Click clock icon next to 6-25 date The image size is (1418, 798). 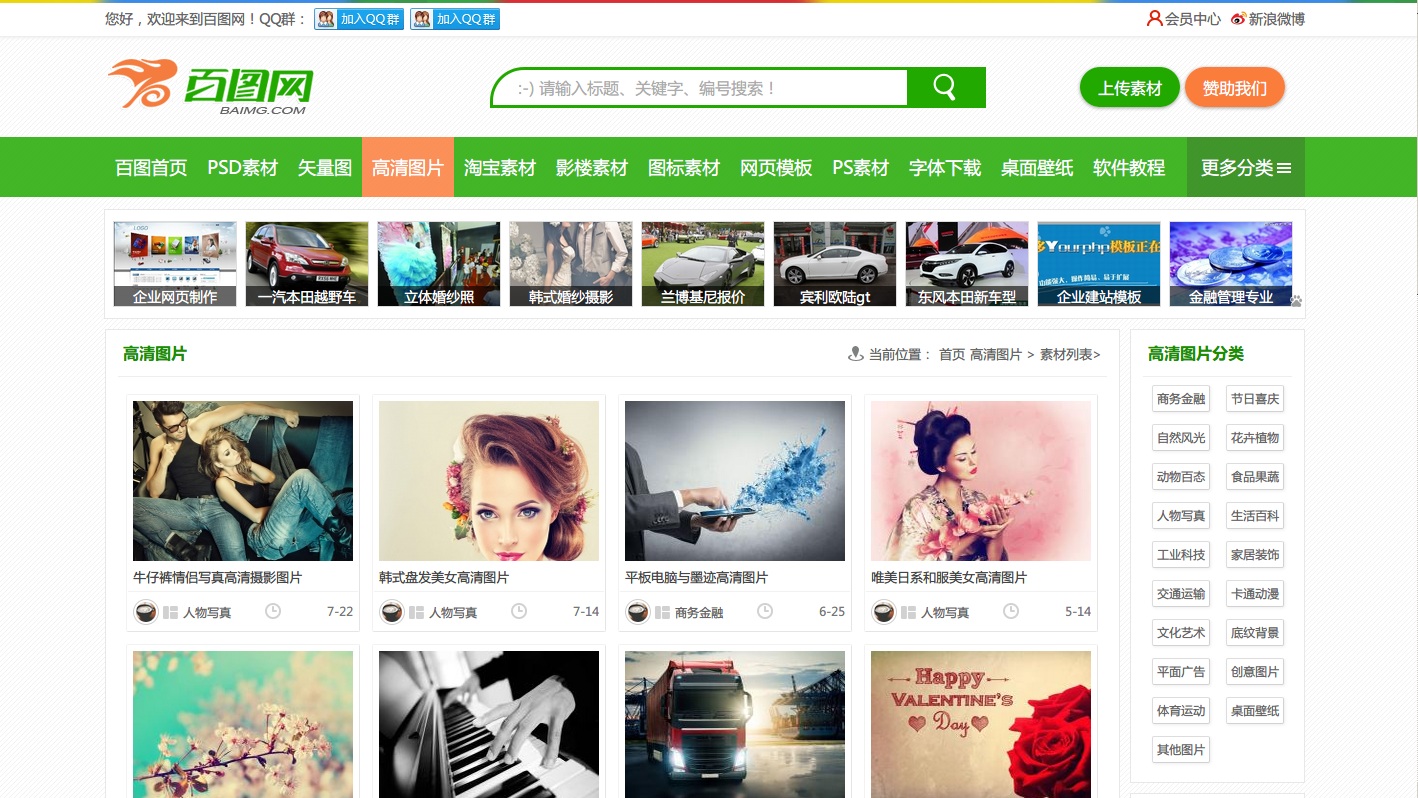765,611
